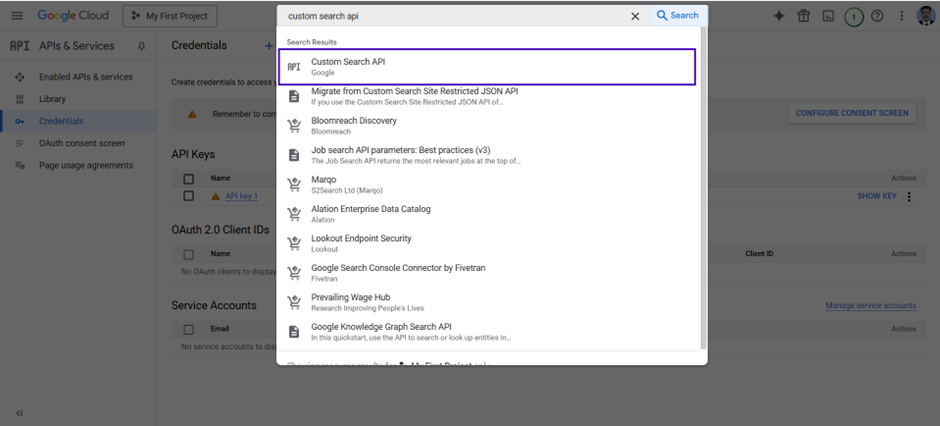Click the Page usage agreements icon
Screen dimensions: 940x426
[20, 165]
